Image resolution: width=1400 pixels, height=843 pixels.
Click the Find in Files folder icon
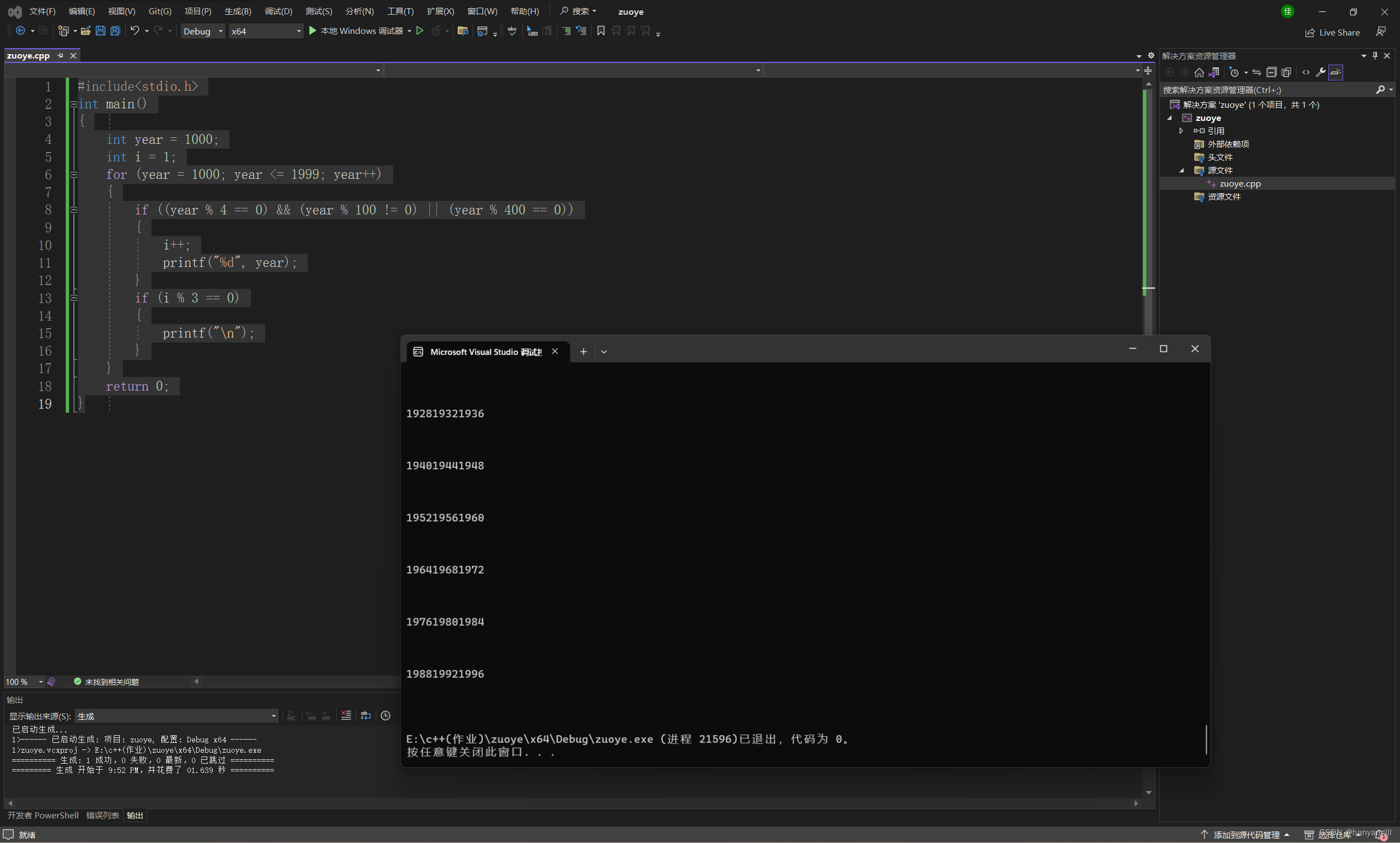tap(463, 31)
